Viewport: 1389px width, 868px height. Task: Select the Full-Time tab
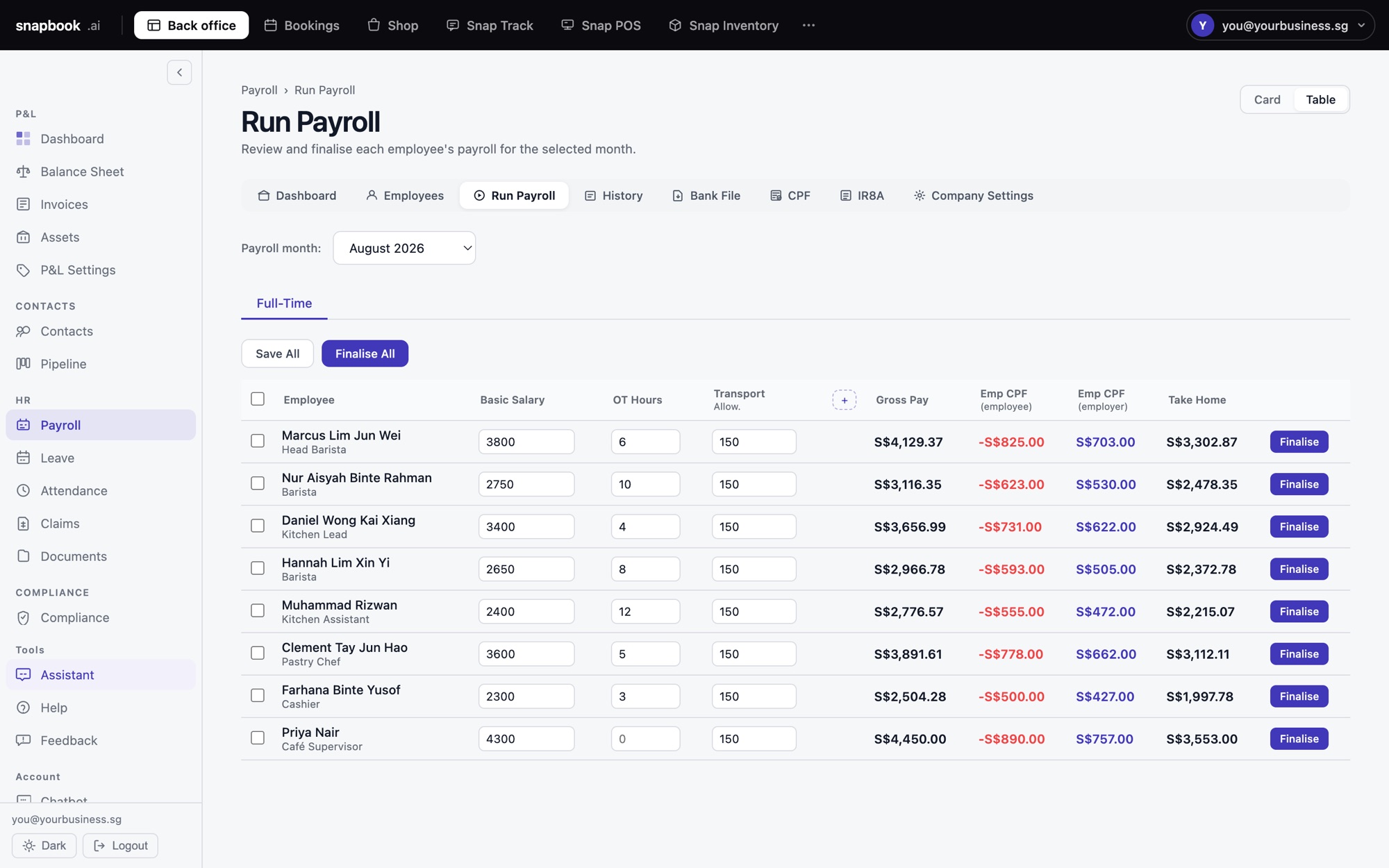point(284,303)
